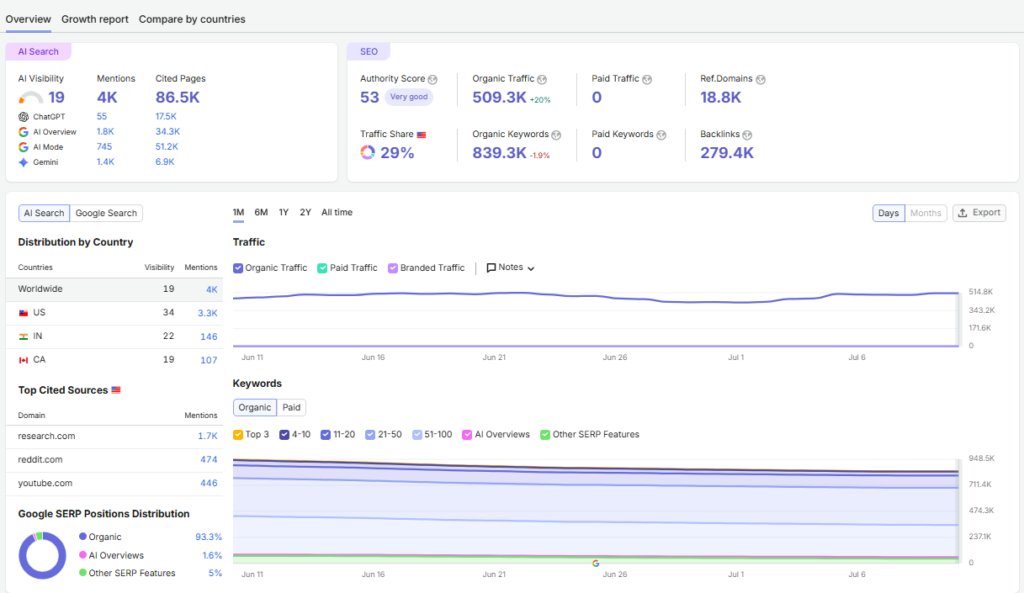This screenshot has height=593, width=1024.
Task: Click the Paid Keywords info icon
Action: [x=662, y=135]
